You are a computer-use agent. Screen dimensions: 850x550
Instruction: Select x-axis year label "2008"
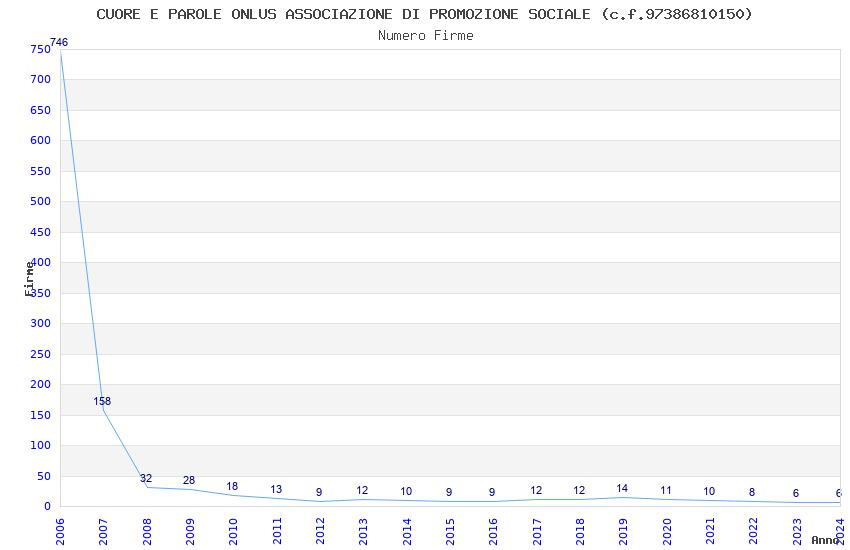point(147,531)
